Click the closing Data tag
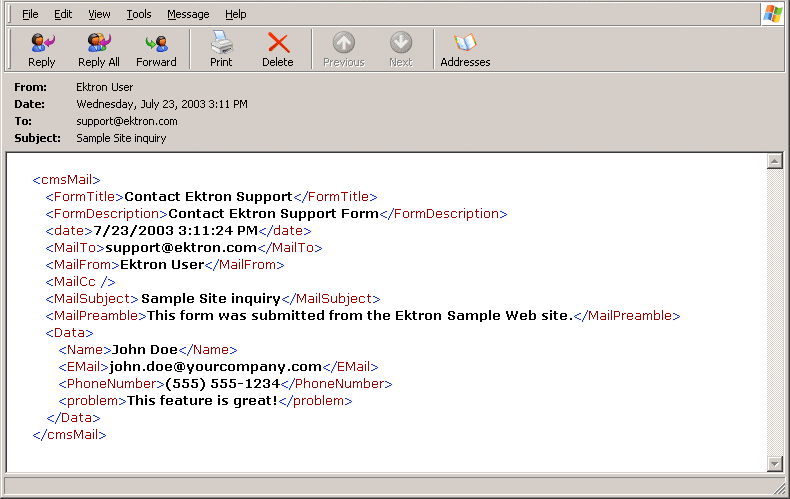790x499 pixels. coord(73,418)
